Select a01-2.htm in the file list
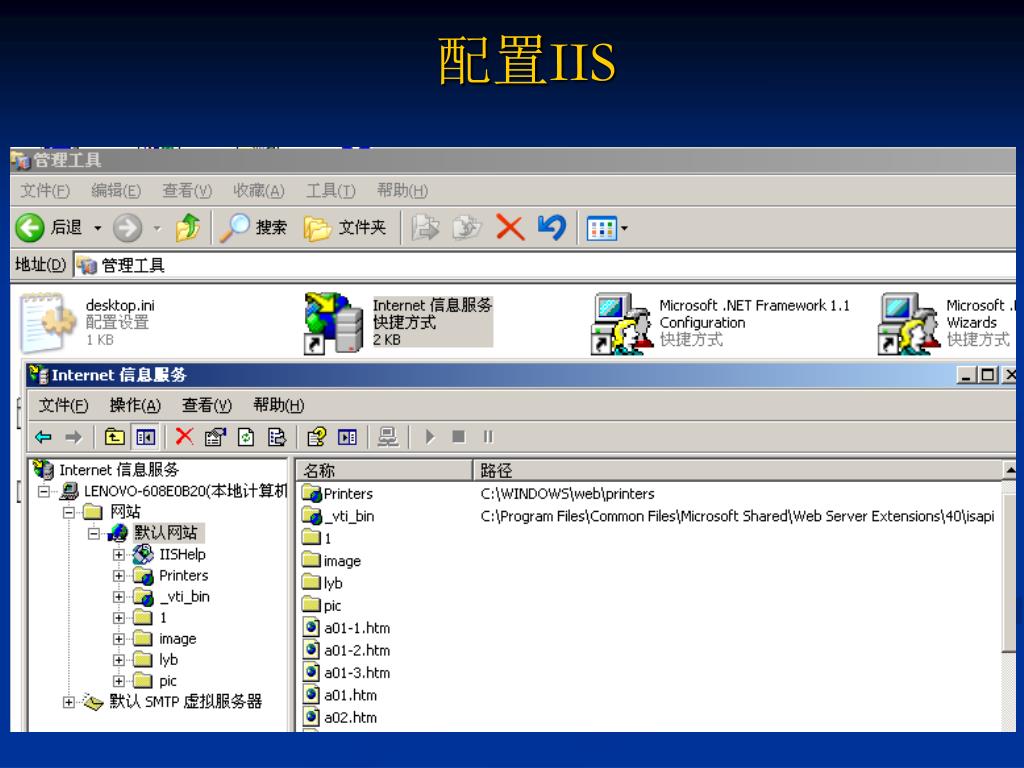The height and width of the screenshot is (768, 1024). point(357,650)
